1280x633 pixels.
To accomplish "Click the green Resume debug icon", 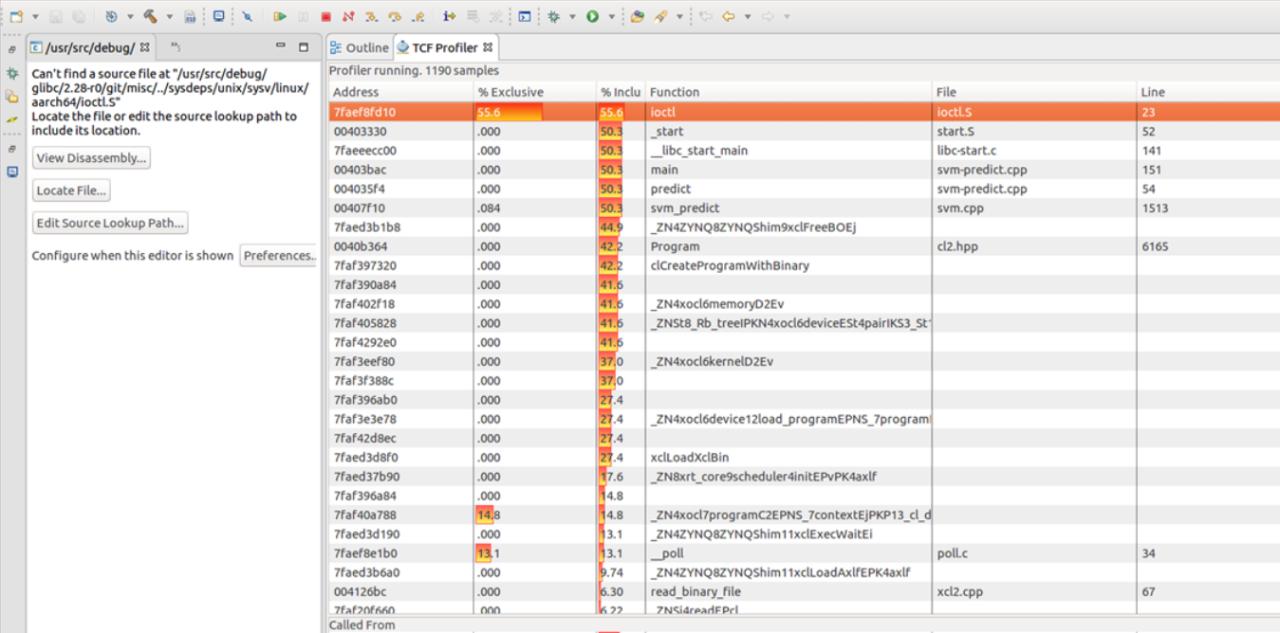I will [x=280, y=17].
